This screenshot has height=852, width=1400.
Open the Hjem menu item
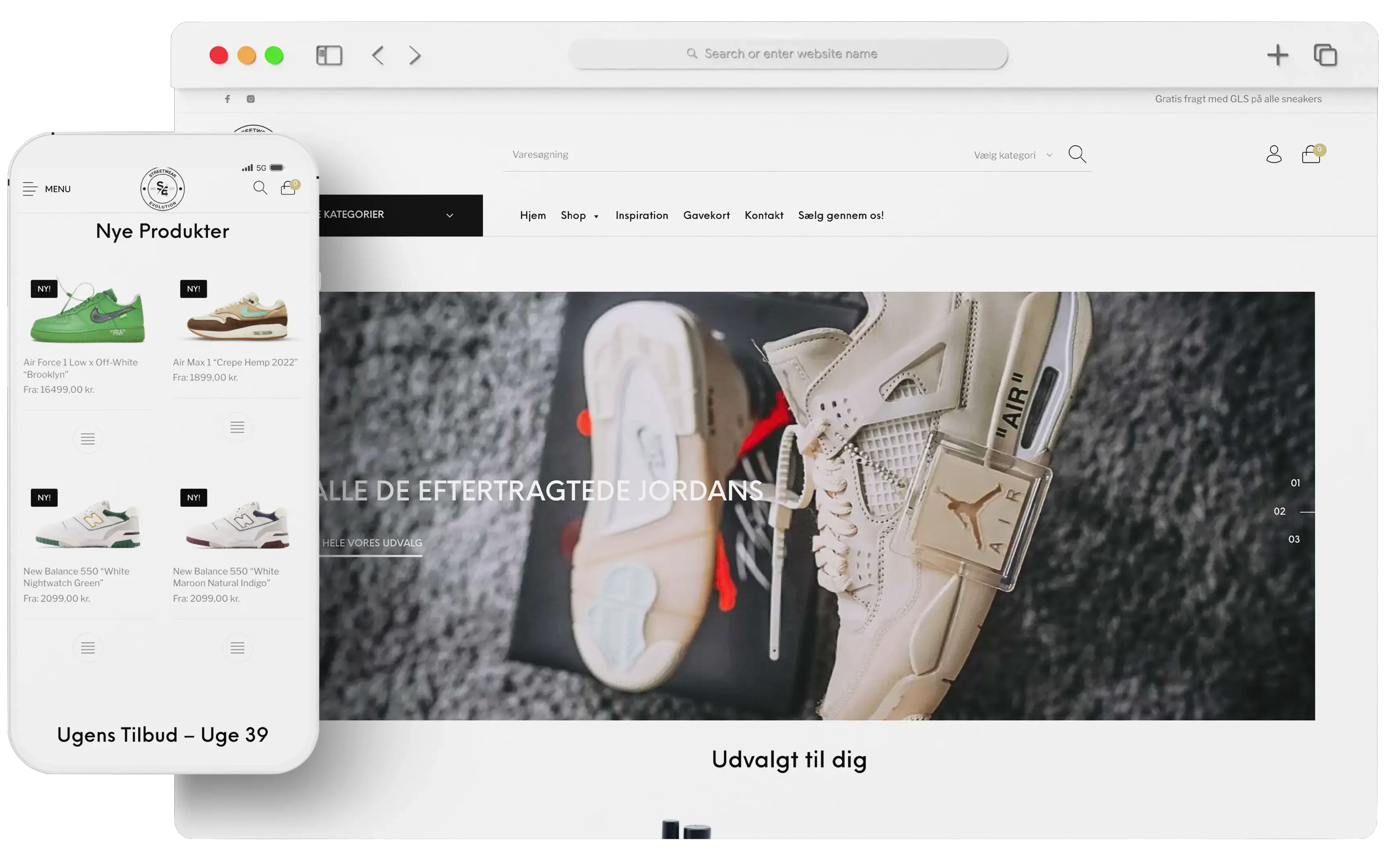[x=534, y=216]
